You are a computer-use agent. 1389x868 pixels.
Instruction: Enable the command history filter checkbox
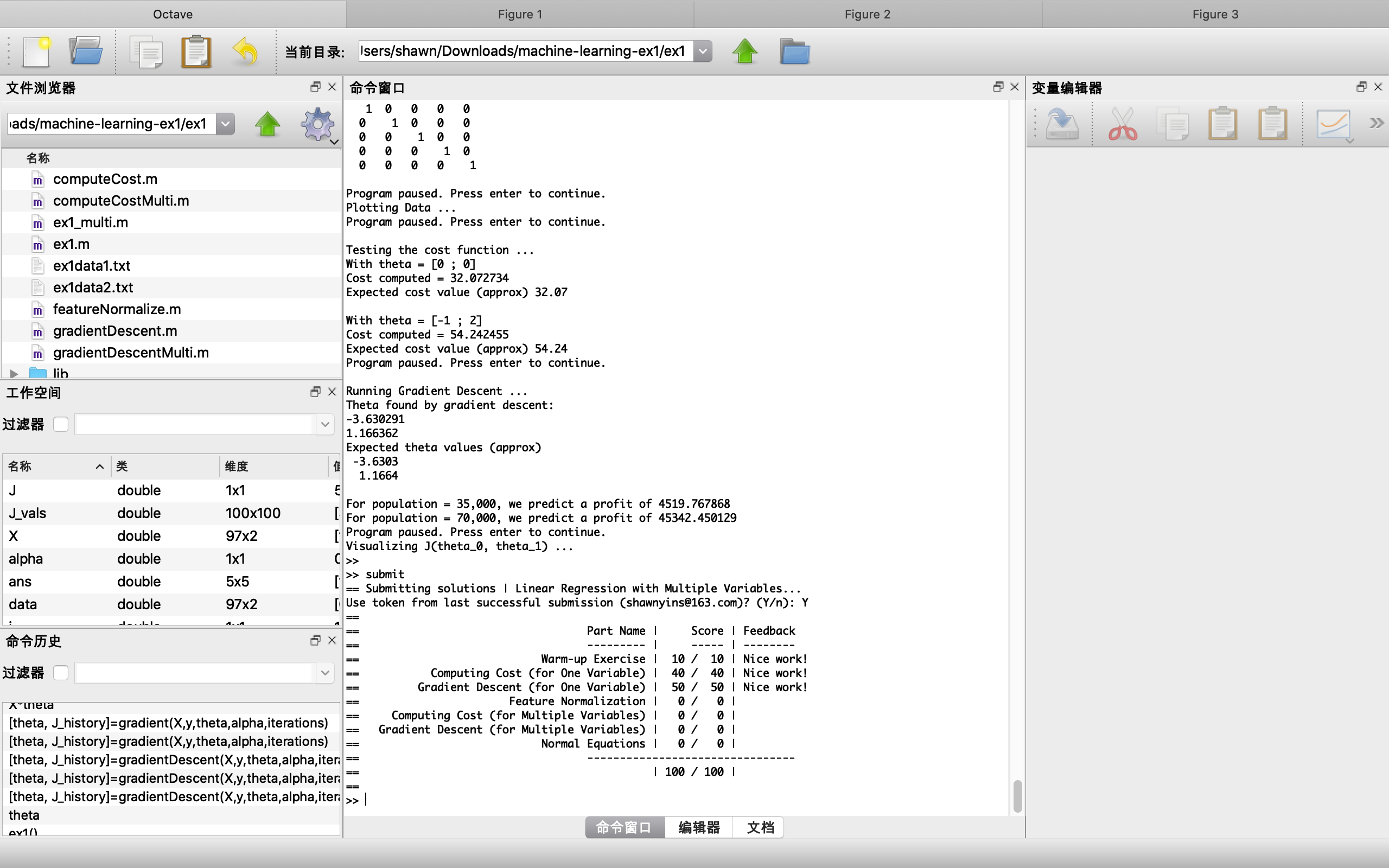(60, 673)
